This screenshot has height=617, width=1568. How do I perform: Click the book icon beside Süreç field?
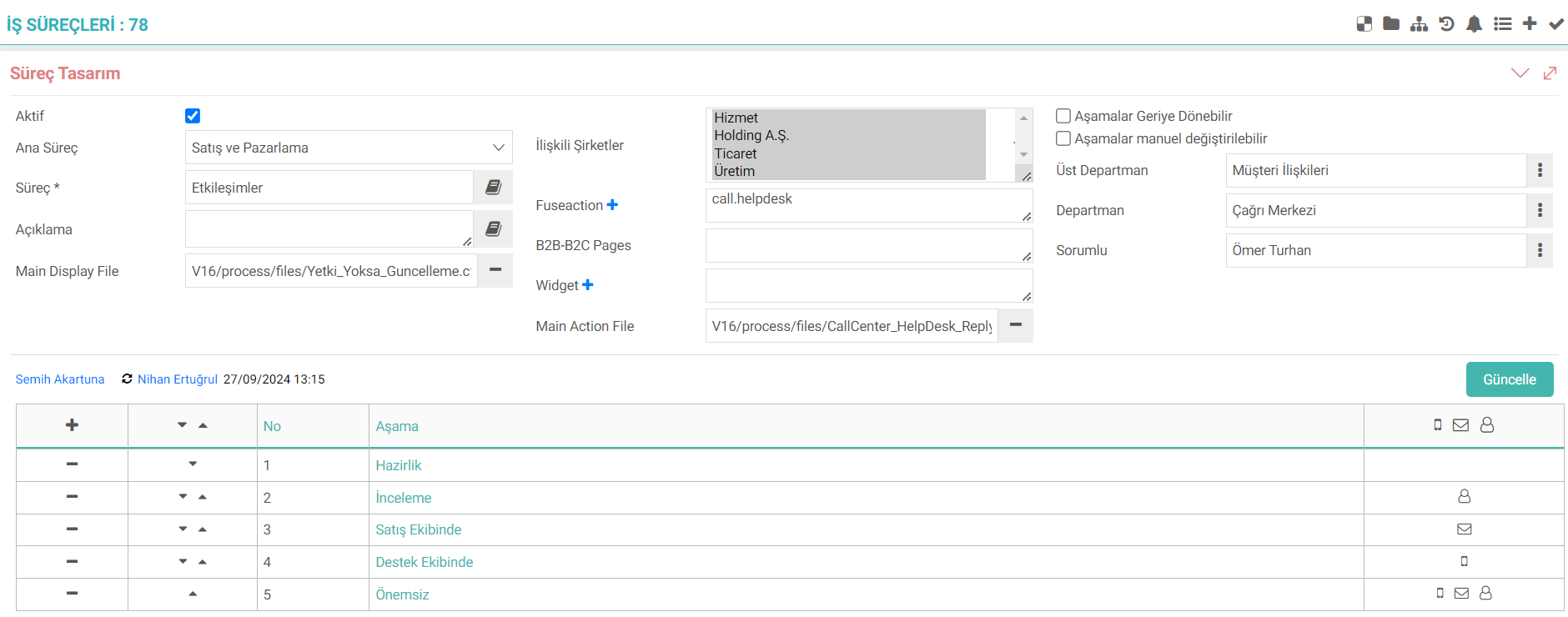click(x=493, y=188)
